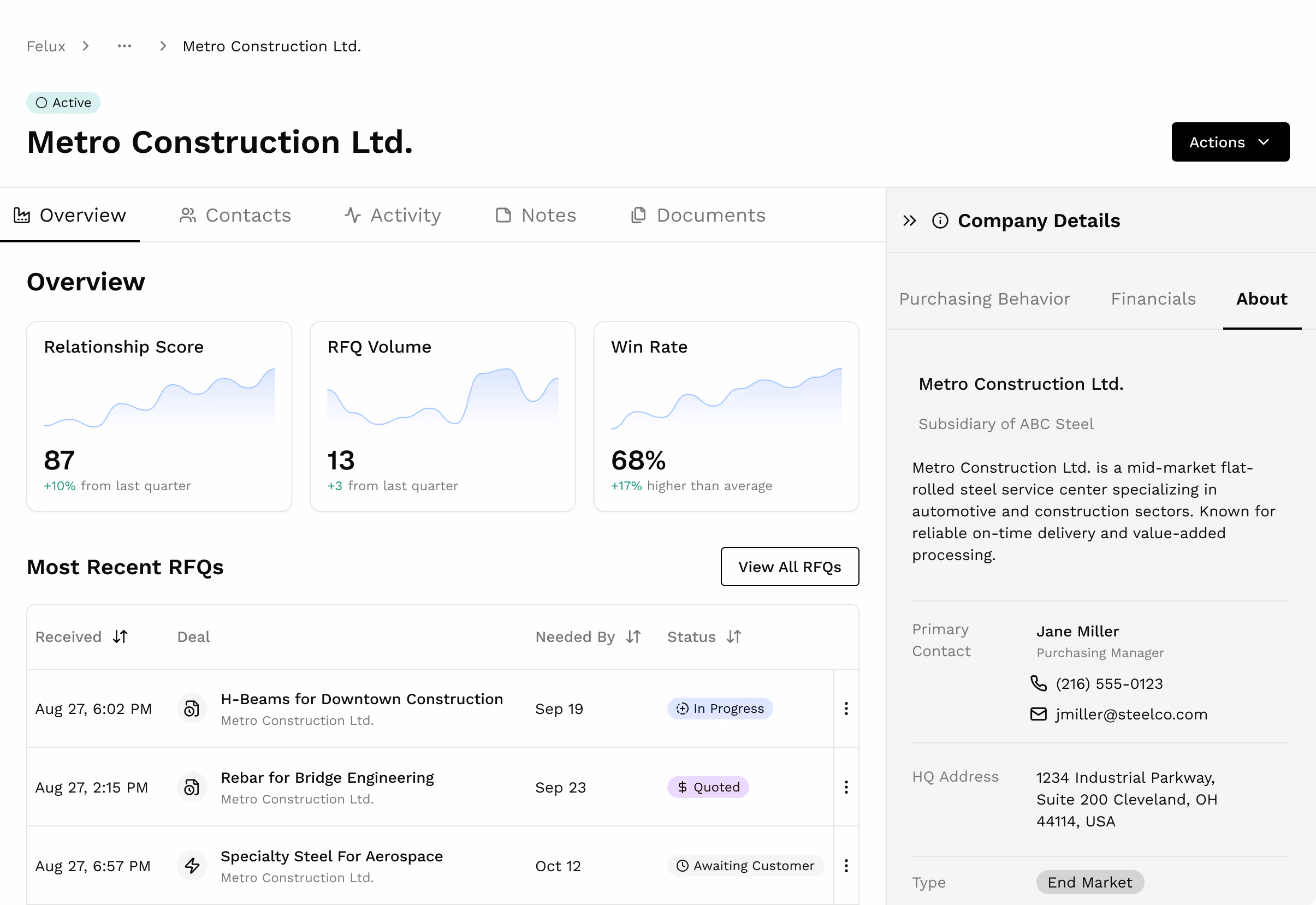Open the kebab menu for the H-Beams RFQ row

point(846,708)
